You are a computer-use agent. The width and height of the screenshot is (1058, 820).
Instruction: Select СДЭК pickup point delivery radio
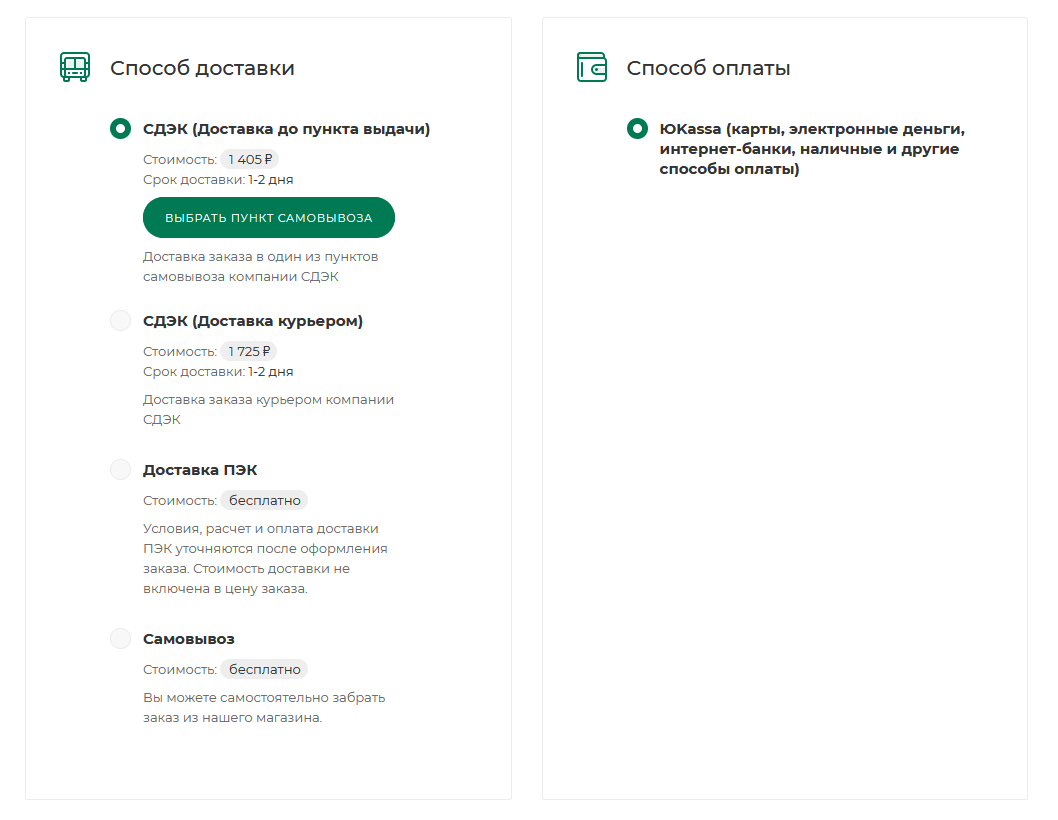tap(120, 129)
